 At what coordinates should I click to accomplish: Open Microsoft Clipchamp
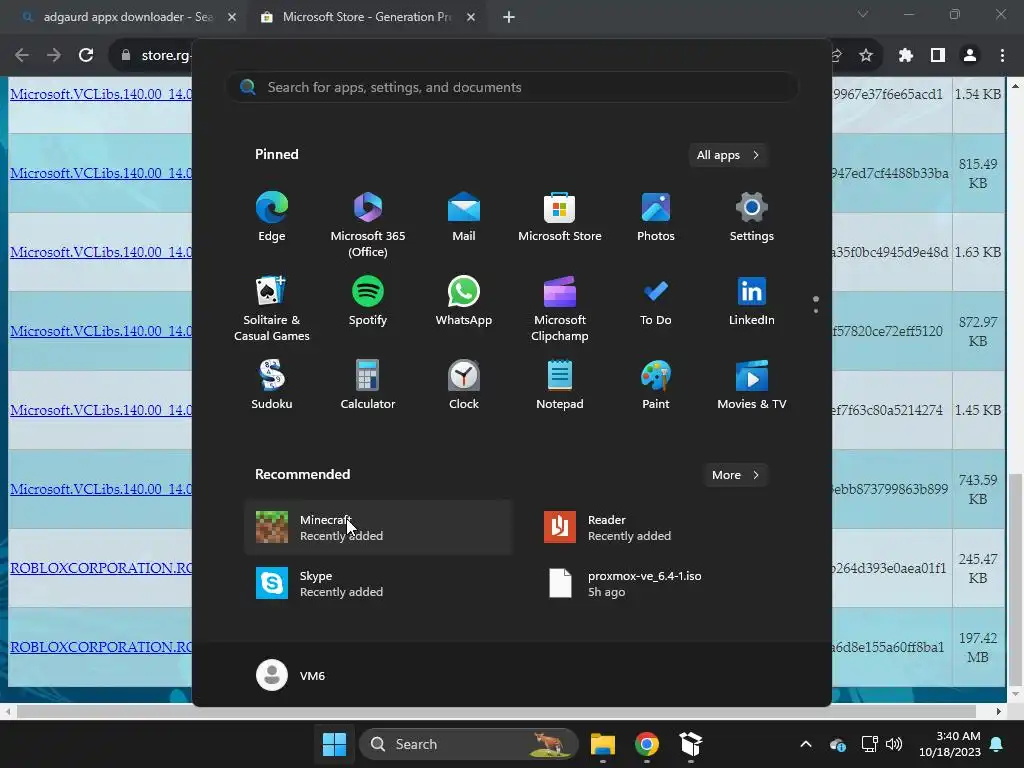(560, 309)
